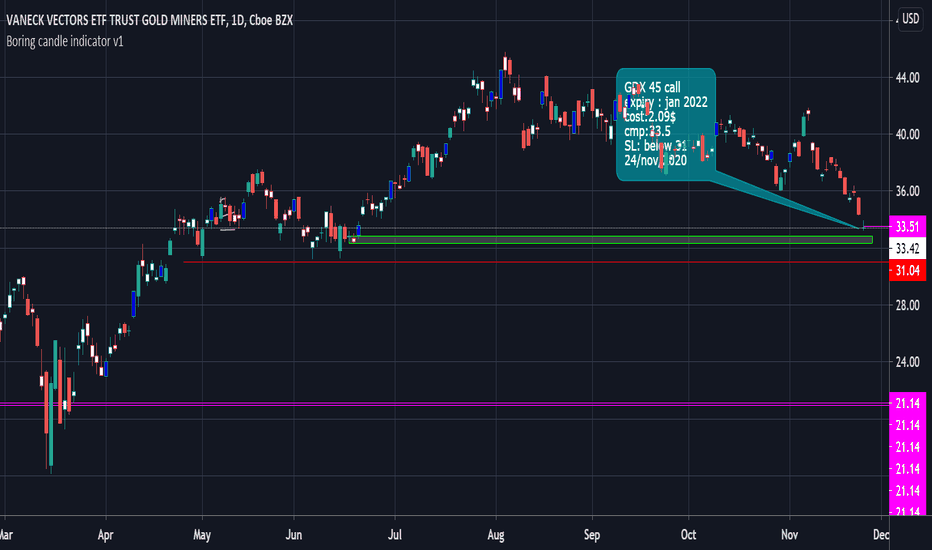Click the Jul label on time axis
The height and width of the screenshot is (550, 932).
(x=395, y=535)
